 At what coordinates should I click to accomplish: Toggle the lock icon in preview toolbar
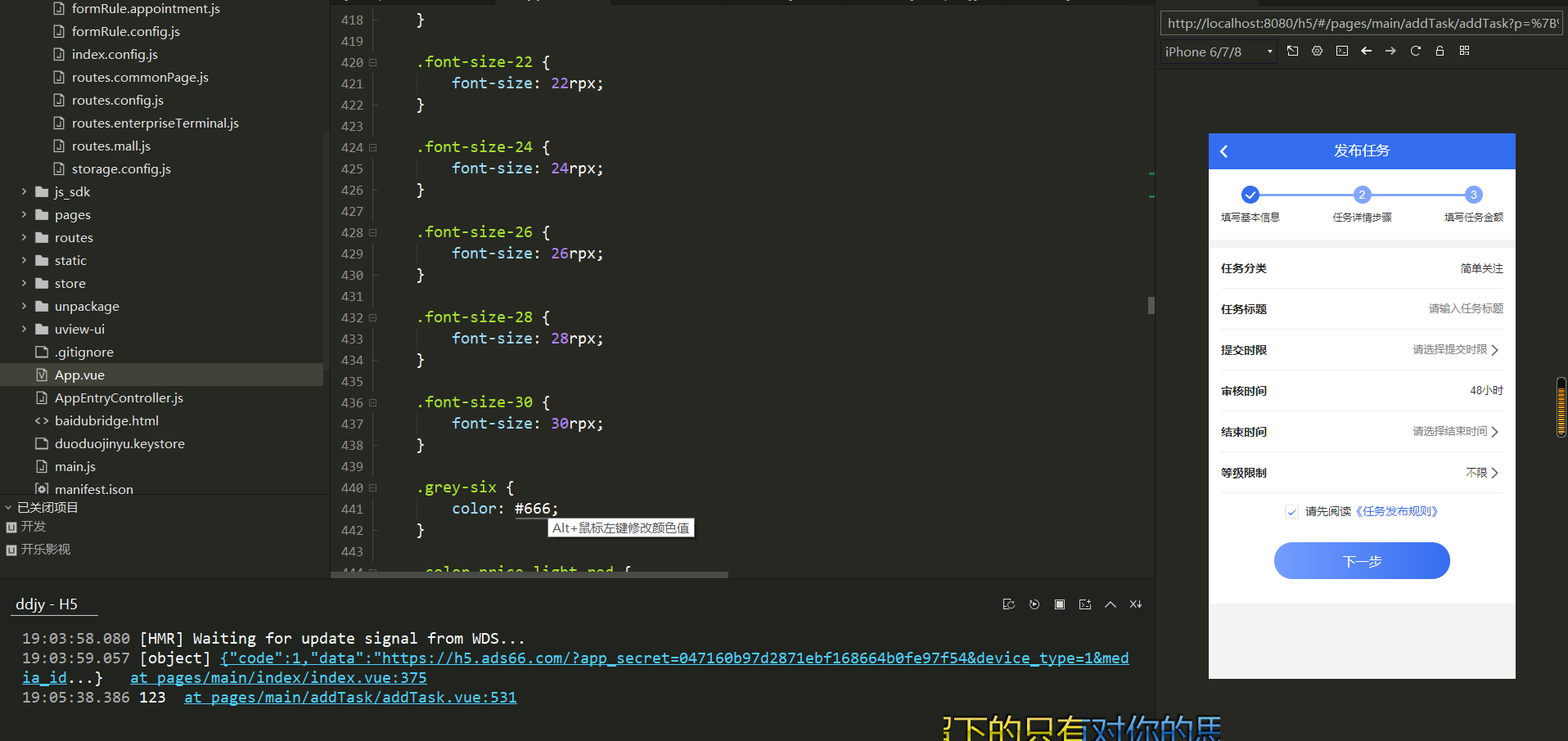coord(1440,51)
